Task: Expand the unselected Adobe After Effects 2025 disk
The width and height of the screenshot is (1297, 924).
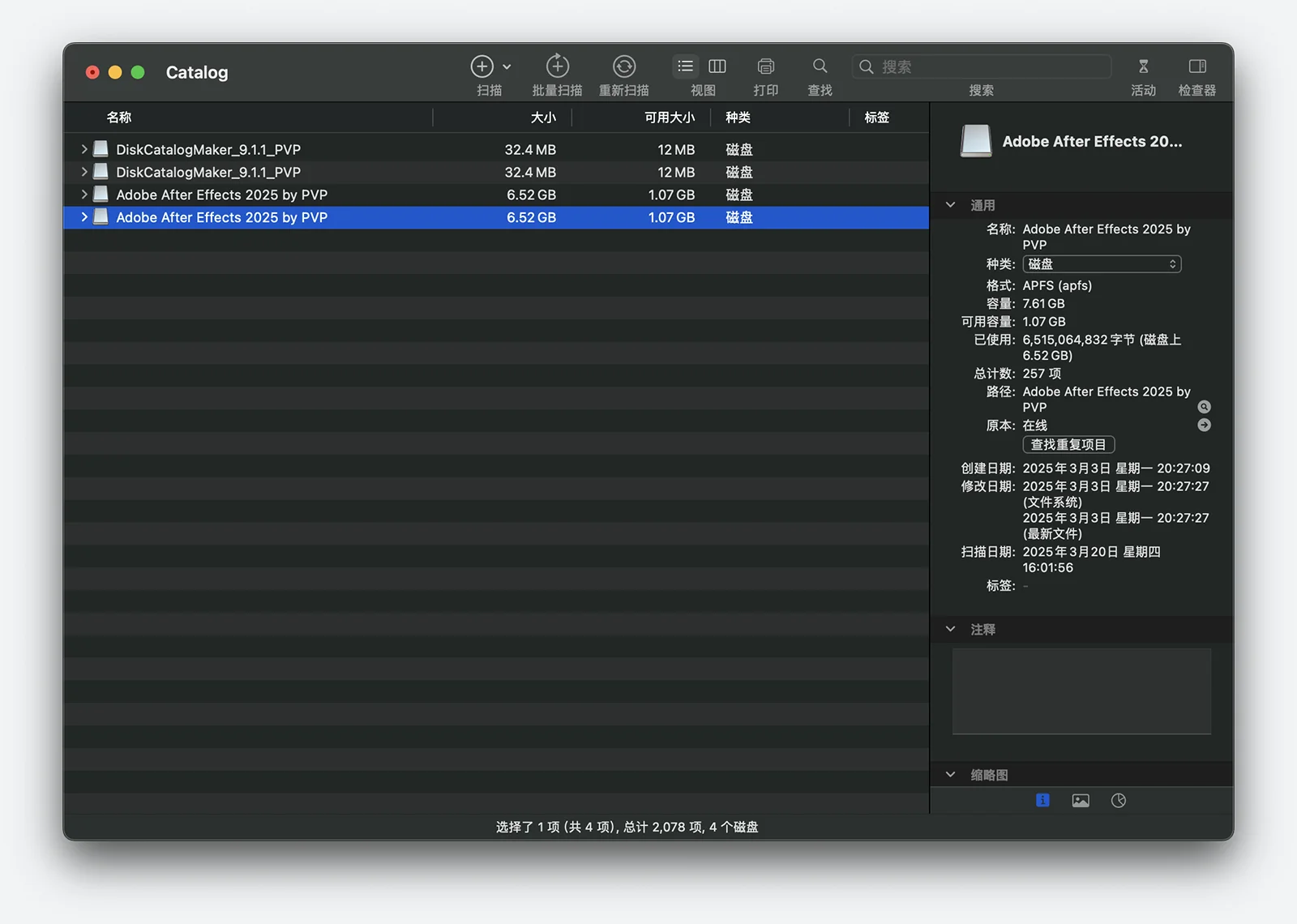Action: [x=83, y=195]
